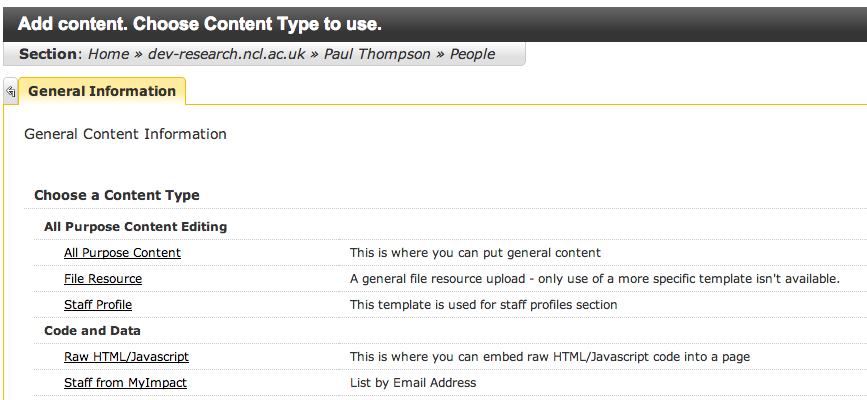This screenshot has height=400, width=867.
Task: Switch to the General Information tab
Action: [102, 91]
